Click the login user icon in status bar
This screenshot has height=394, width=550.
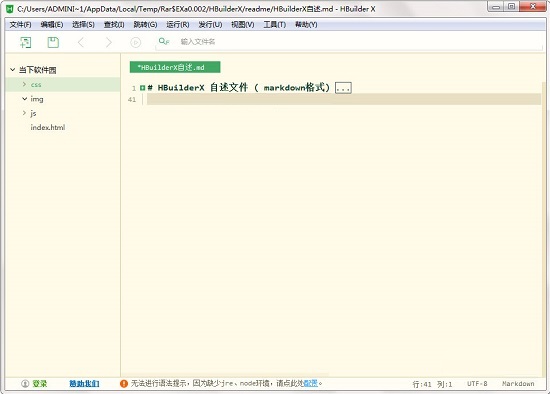click(25, 383)
